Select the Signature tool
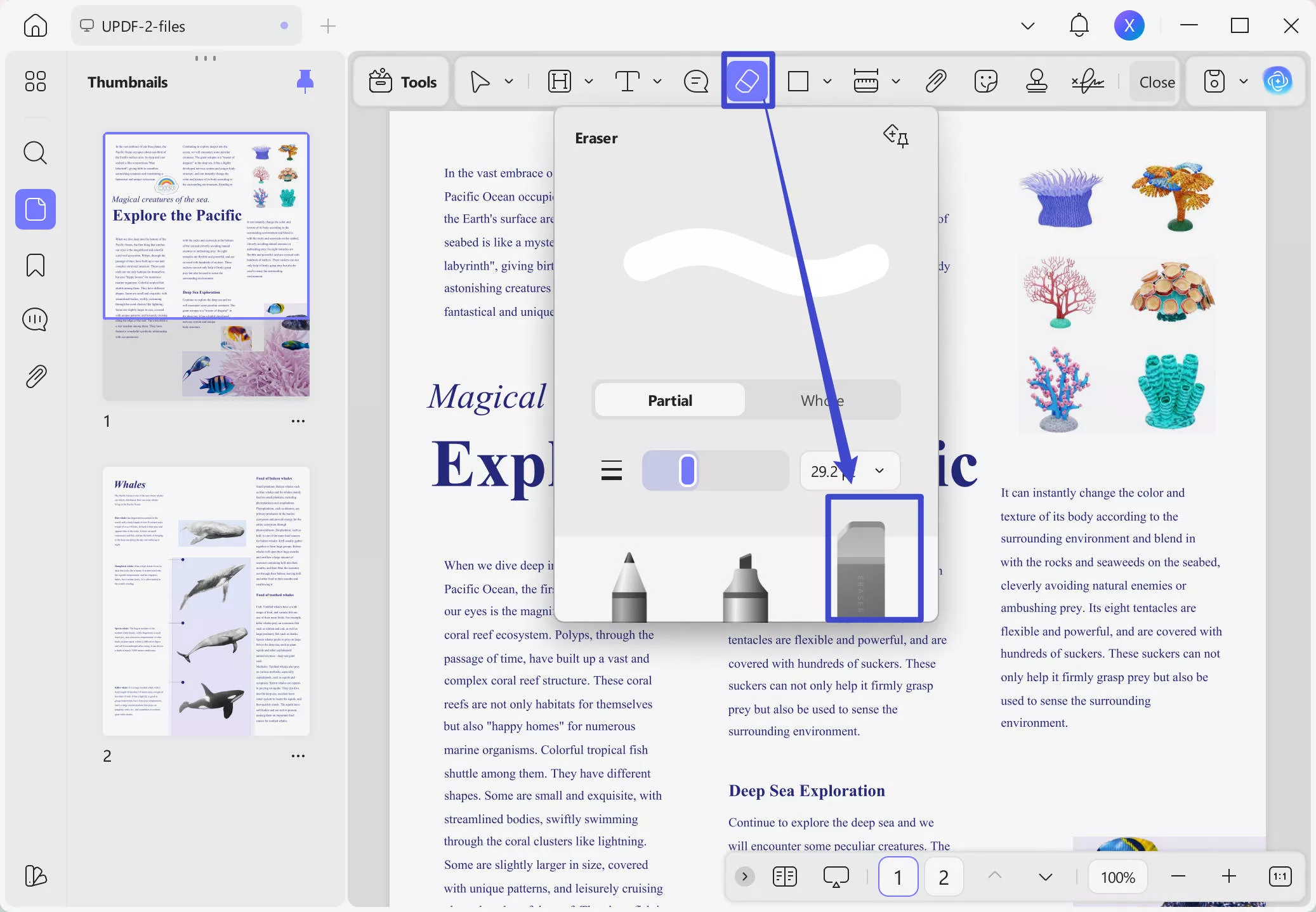 click(1087, 81)
